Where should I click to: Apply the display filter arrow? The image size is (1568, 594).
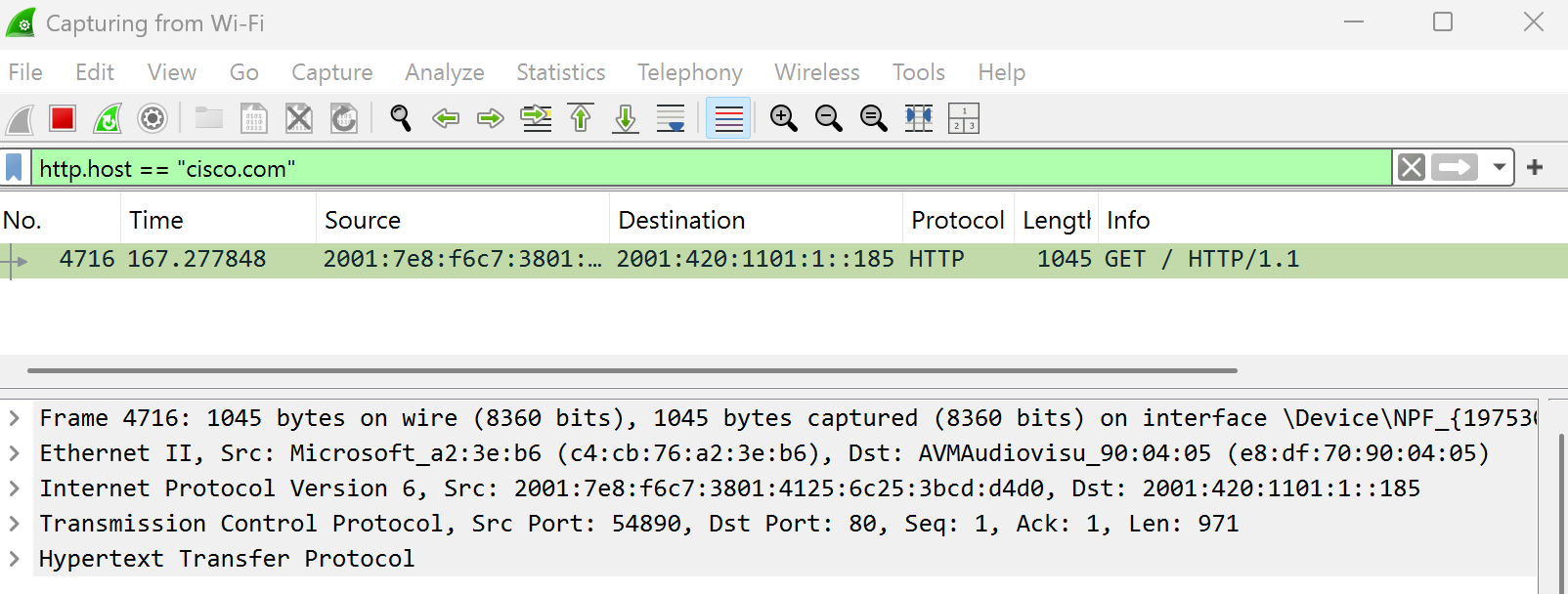(1455, 168)
